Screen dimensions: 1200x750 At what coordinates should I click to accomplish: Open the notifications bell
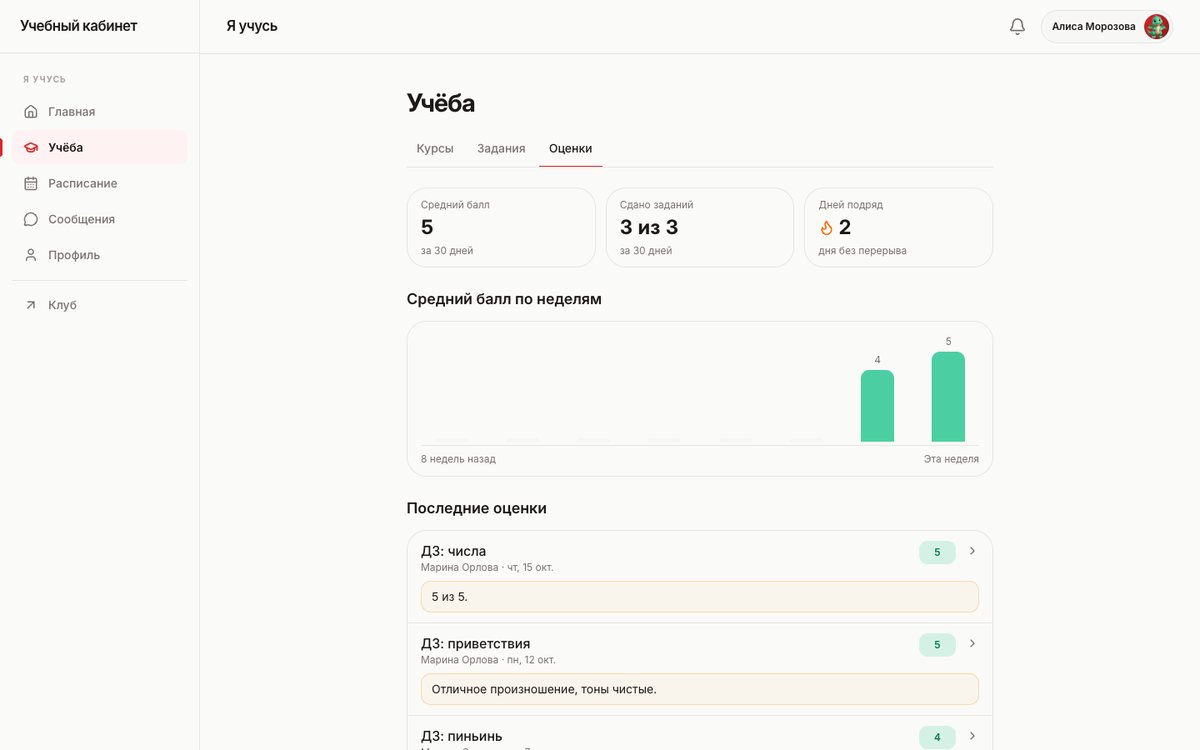click(x=1017, y=27)
